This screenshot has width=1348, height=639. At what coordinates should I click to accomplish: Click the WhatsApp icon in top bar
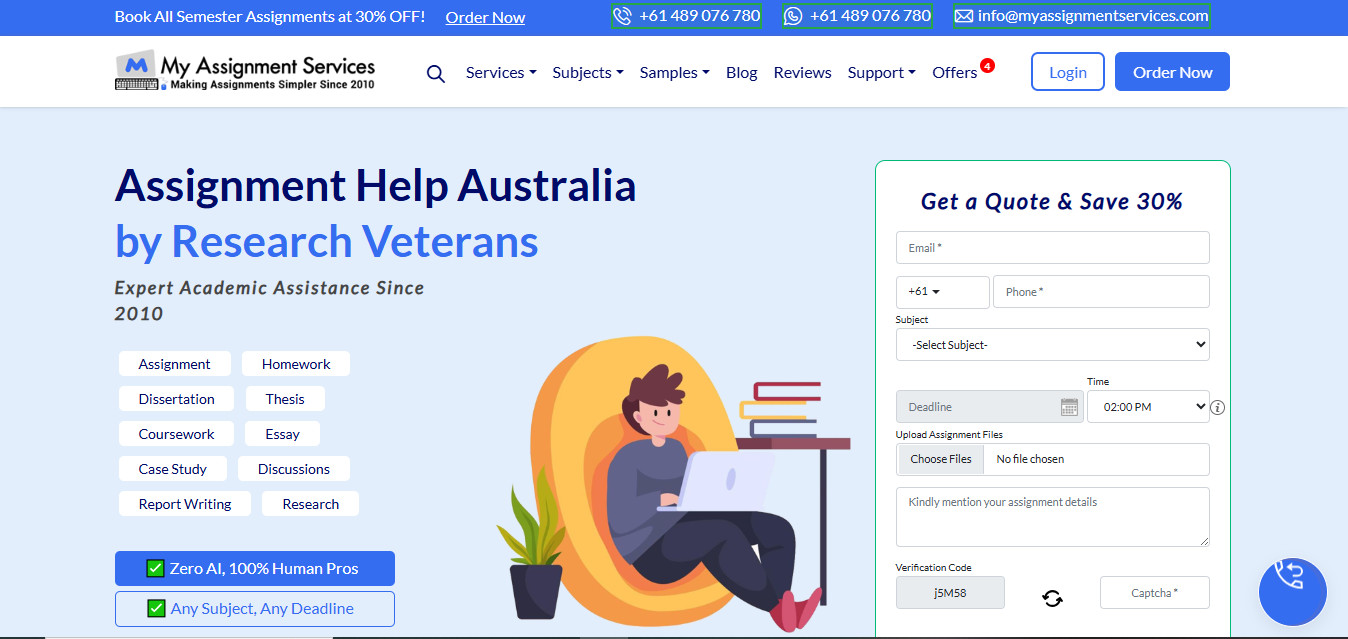point(793,16)
